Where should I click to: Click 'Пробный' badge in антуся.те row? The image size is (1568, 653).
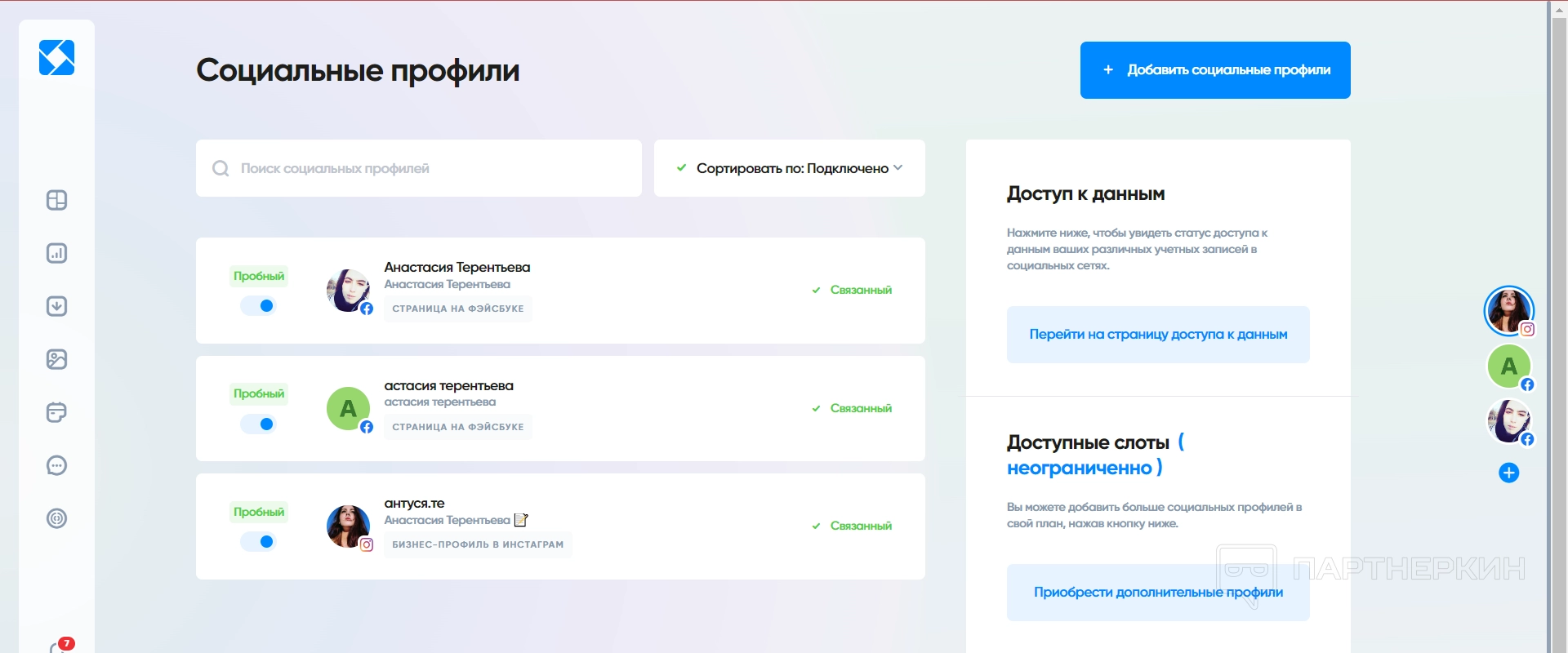(x=259, y=512)
